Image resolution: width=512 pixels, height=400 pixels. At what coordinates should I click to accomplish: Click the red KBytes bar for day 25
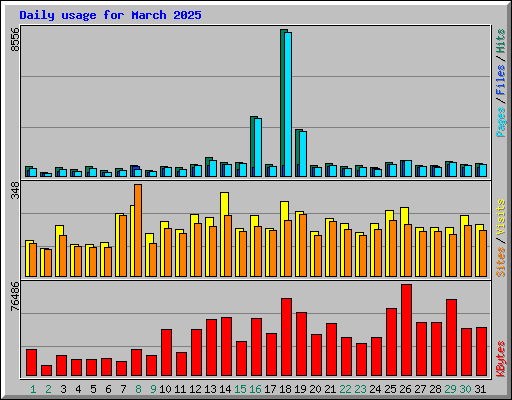(391, 342)
